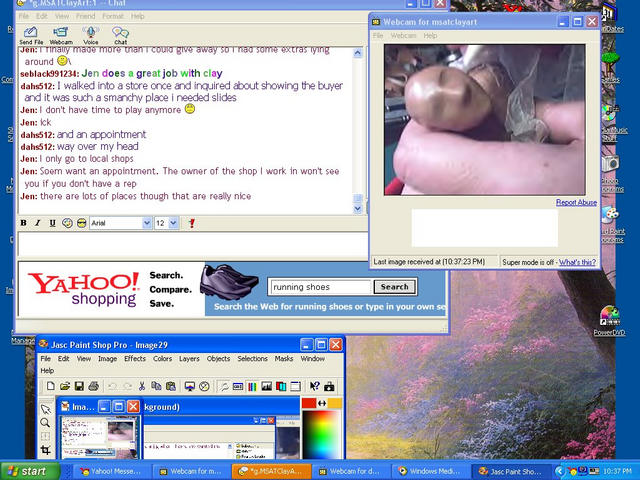The width and height of the screenshot is (640, 480).
Task: Select the Zoom magnifier tool in tool palette
Action: [x=46, y=423]
